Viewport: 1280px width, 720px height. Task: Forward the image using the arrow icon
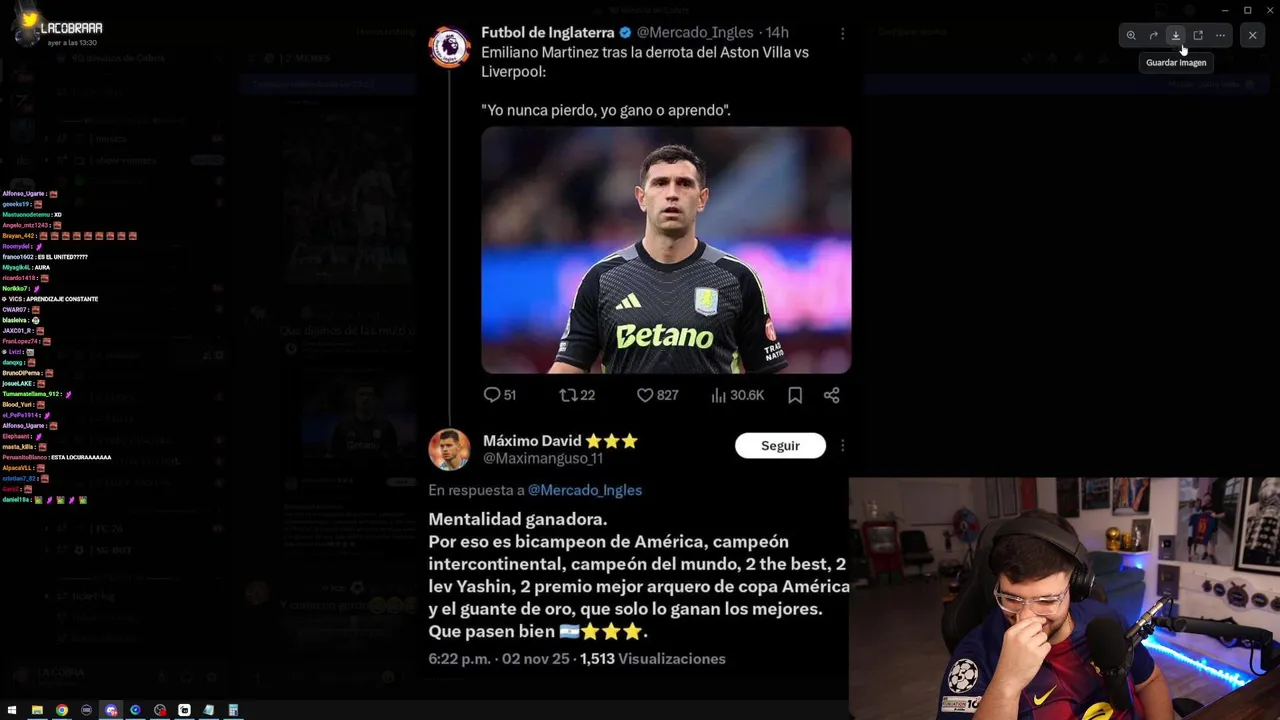1153,35
